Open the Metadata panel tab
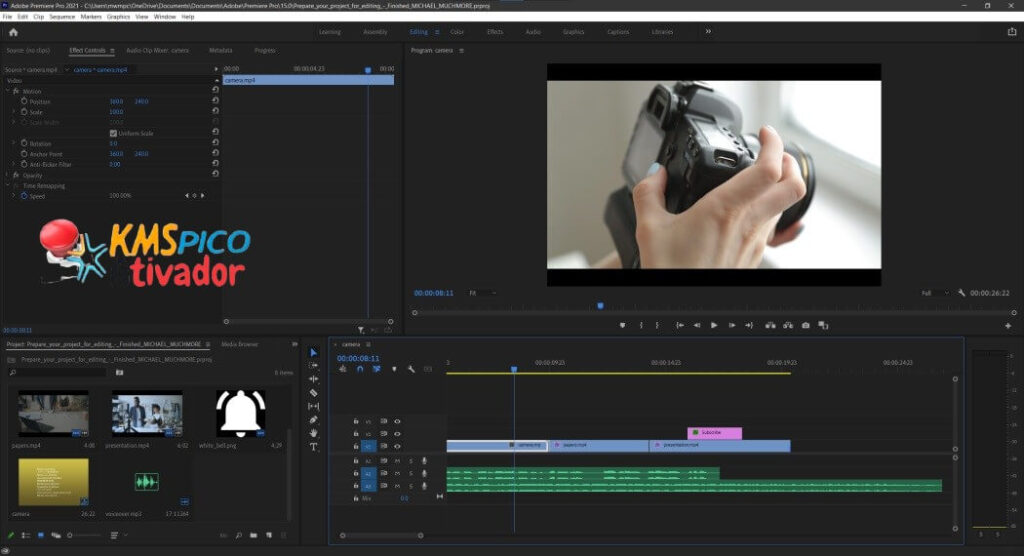This screenshot has height=556, width=1024. pos(221,50)
